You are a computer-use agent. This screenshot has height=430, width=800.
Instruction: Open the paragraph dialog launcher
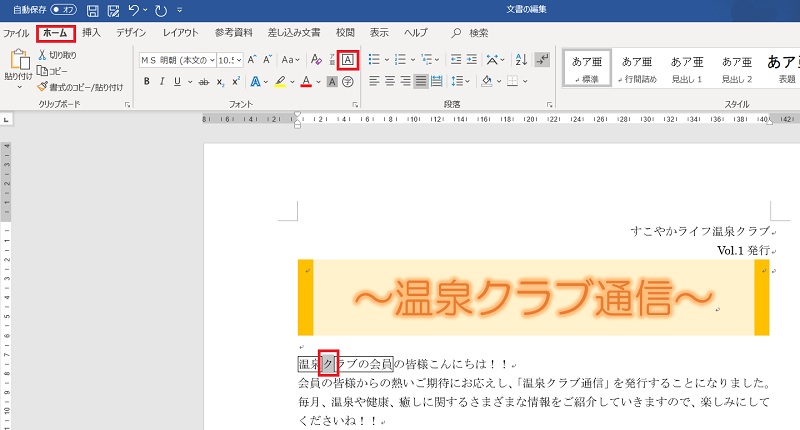tap(549, 105)
